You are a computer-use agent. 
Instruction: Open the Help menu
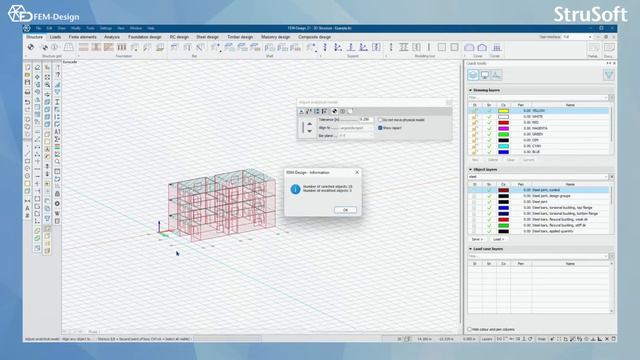tap(151, 28)
